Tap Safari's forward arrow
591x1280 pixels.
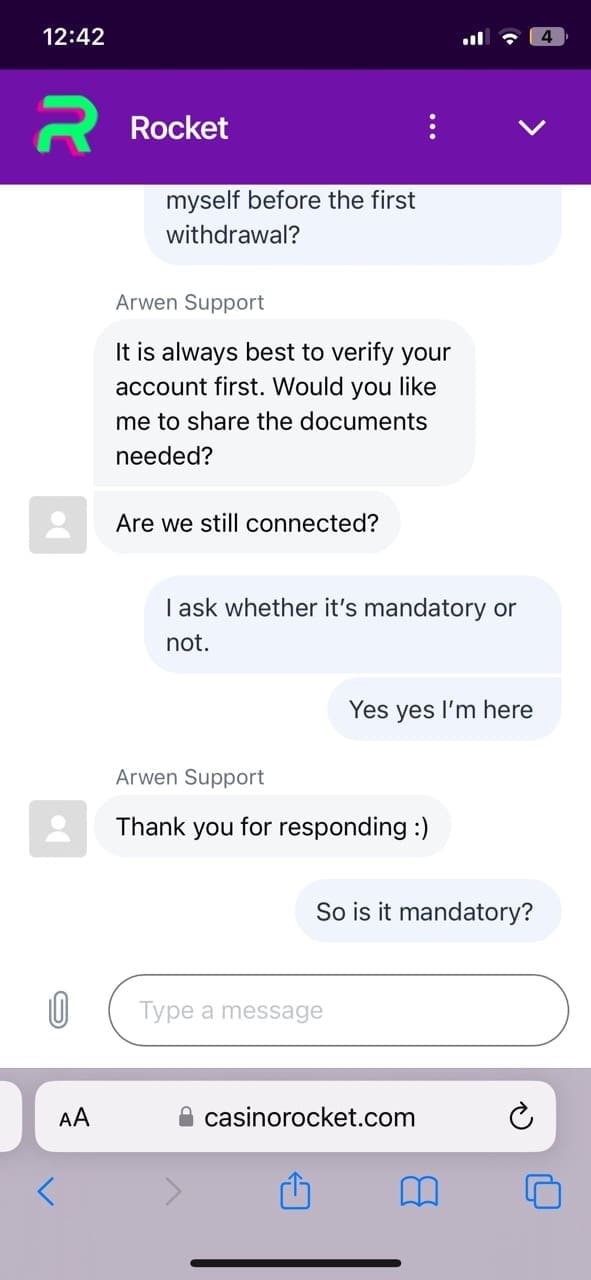[173, 1190]
